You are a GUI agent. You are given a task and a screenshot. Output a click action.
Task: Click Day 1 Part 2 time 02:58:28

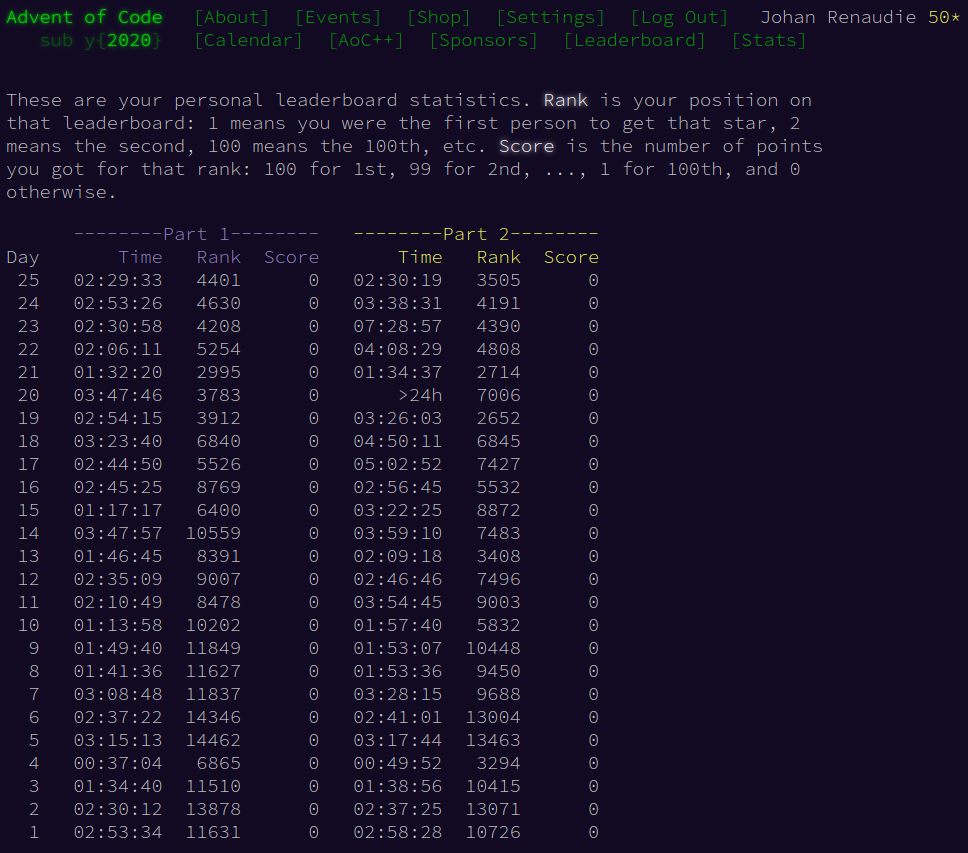click(398, 832)
